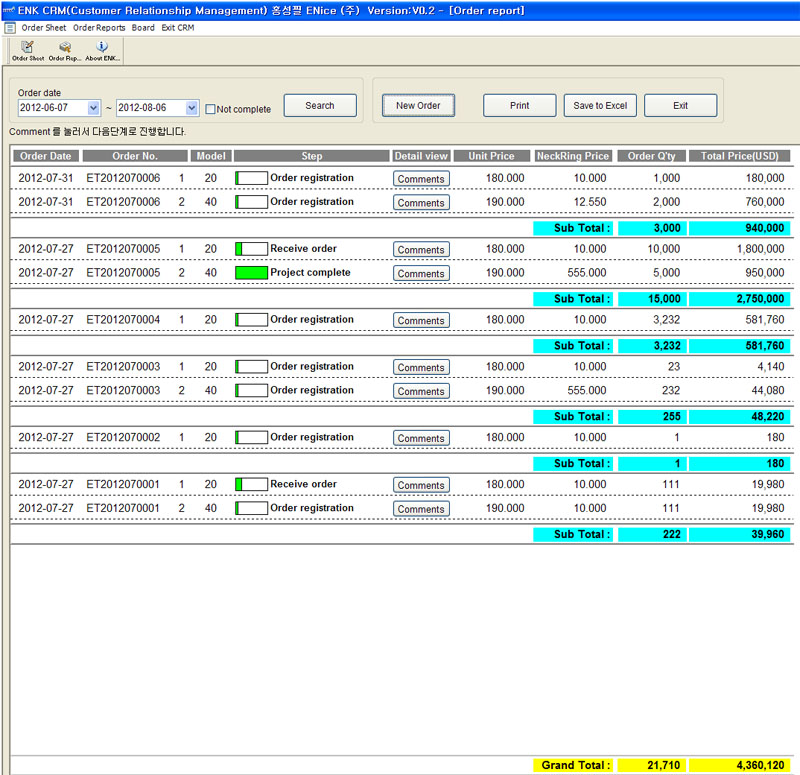Screen dimensions: 800x775
Task: Print the order report
Action: [519, 106]
